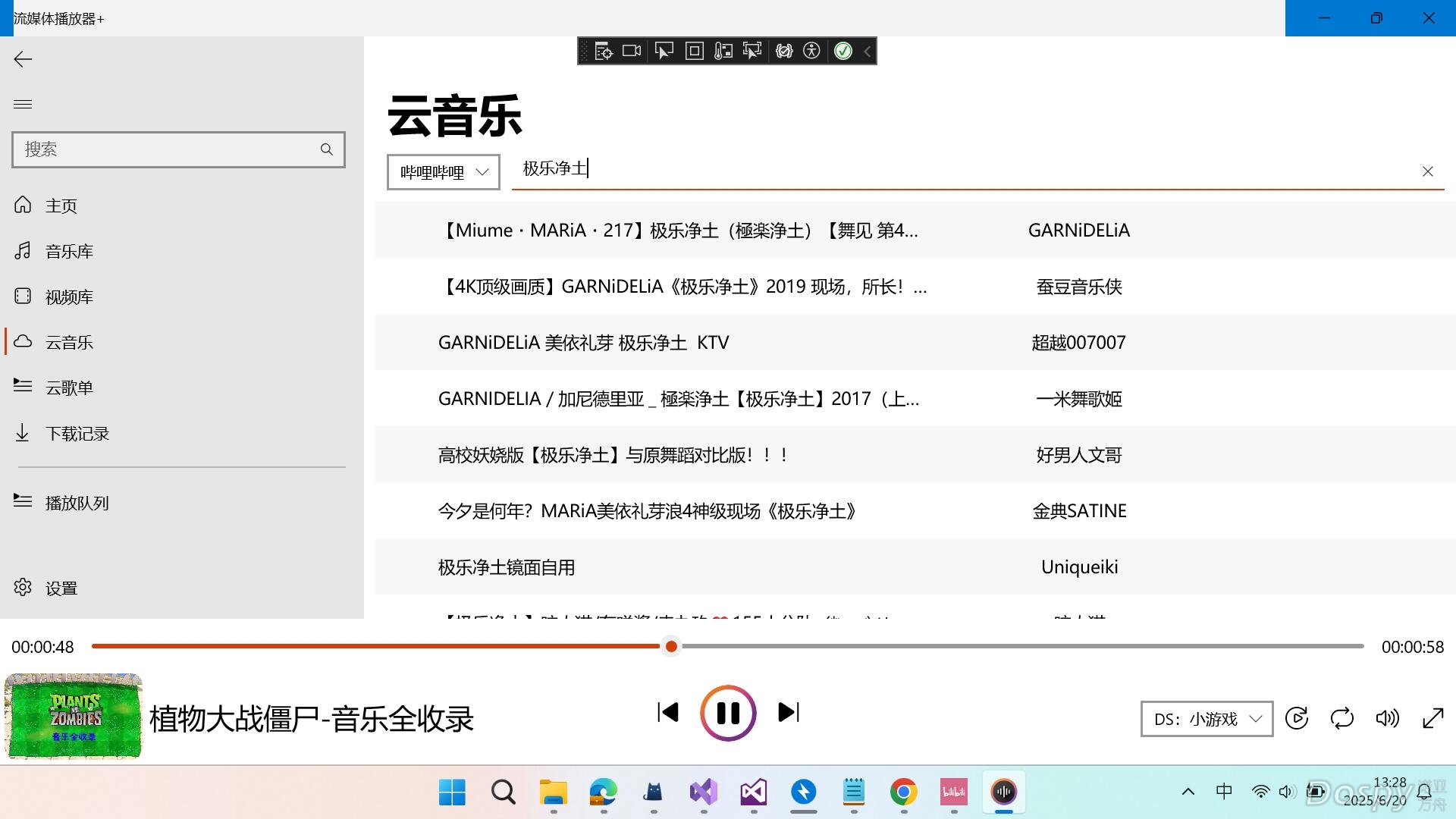
Task: Toggle Display Layout Adorners in debug toolbar
Action: tap(694, 51)
